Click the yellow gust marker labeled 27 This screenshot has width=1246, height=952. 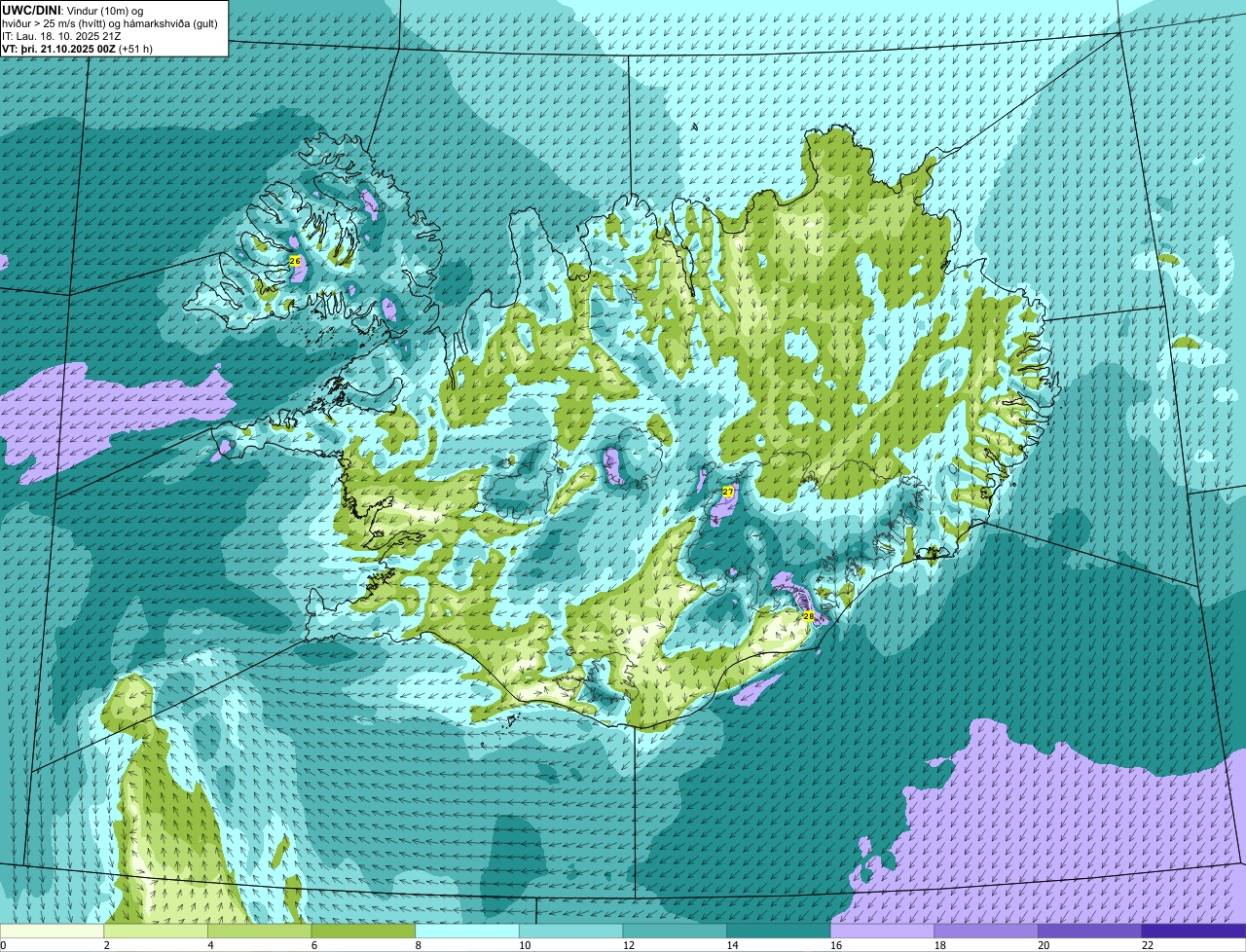pyautogui.click(x=727, y=493)
